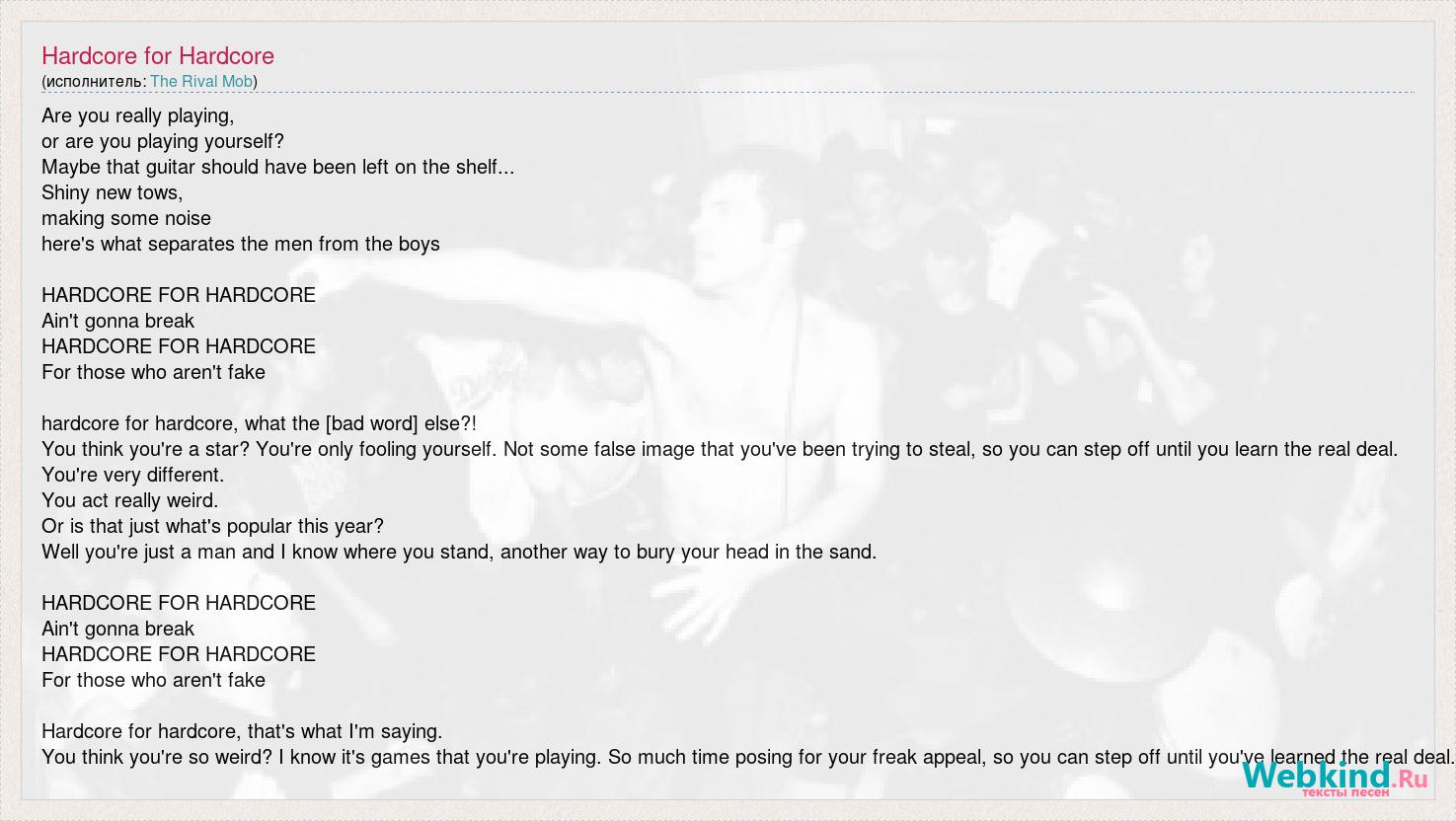Click the 'You think you're a star?' line
Viewport: 1456px width, 821px height.
pos(720,449)
